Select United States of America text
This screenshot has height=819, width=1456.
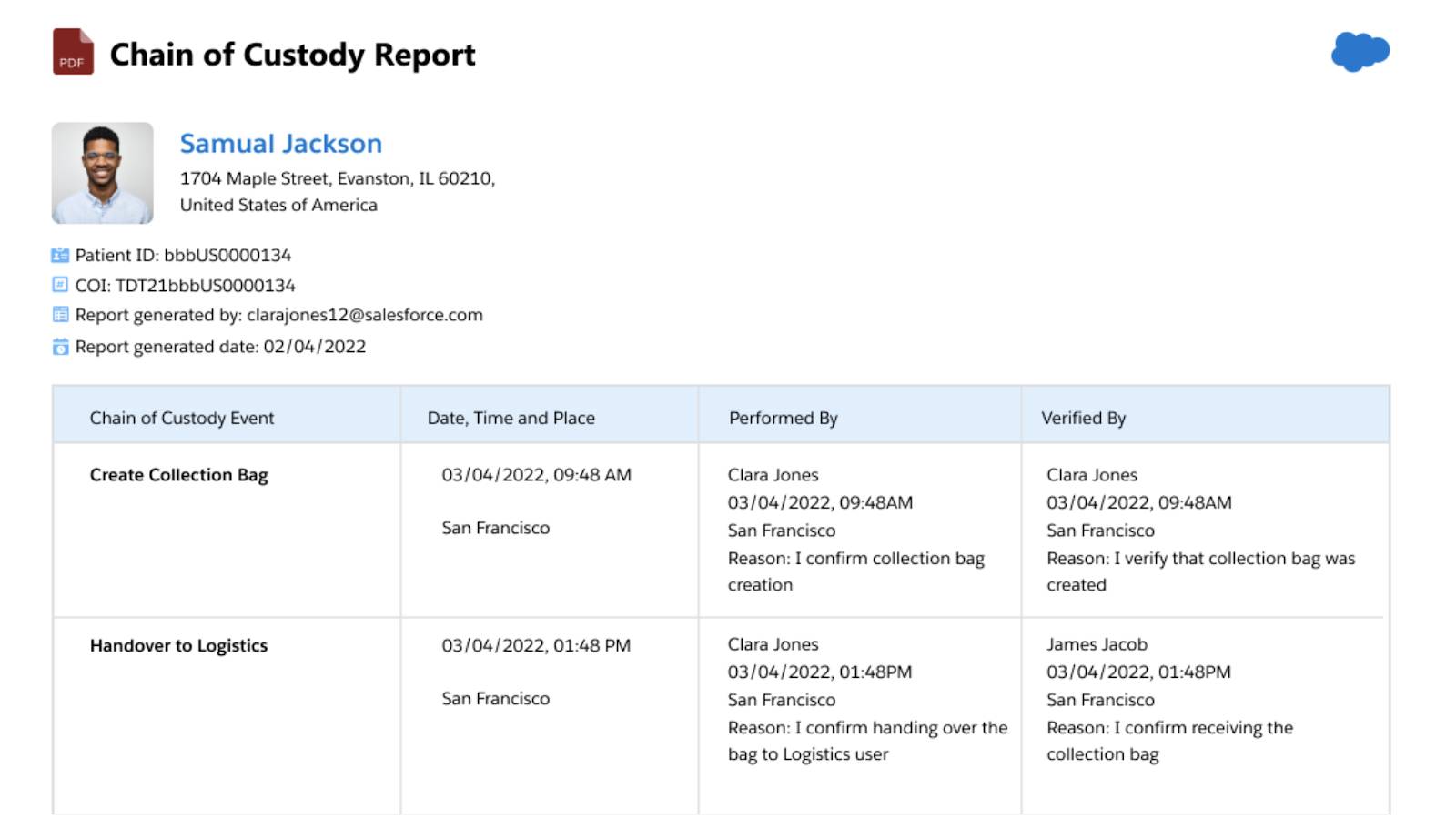point(278,205)
